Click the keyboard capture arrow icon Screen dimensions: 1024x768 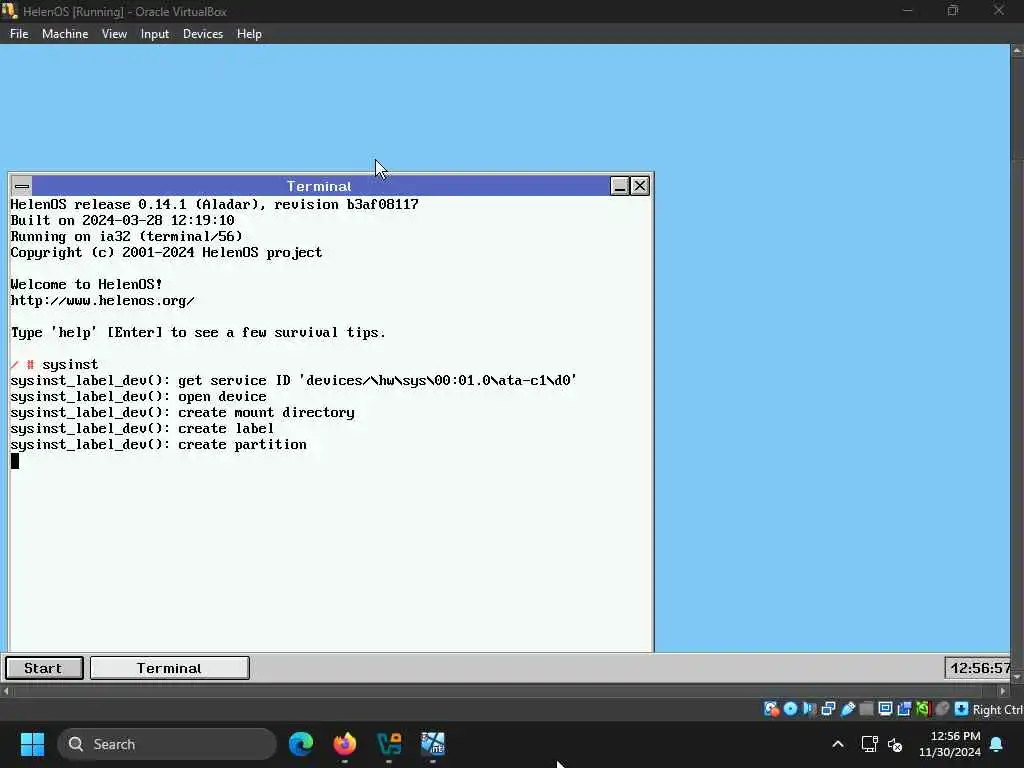point(961,709)
